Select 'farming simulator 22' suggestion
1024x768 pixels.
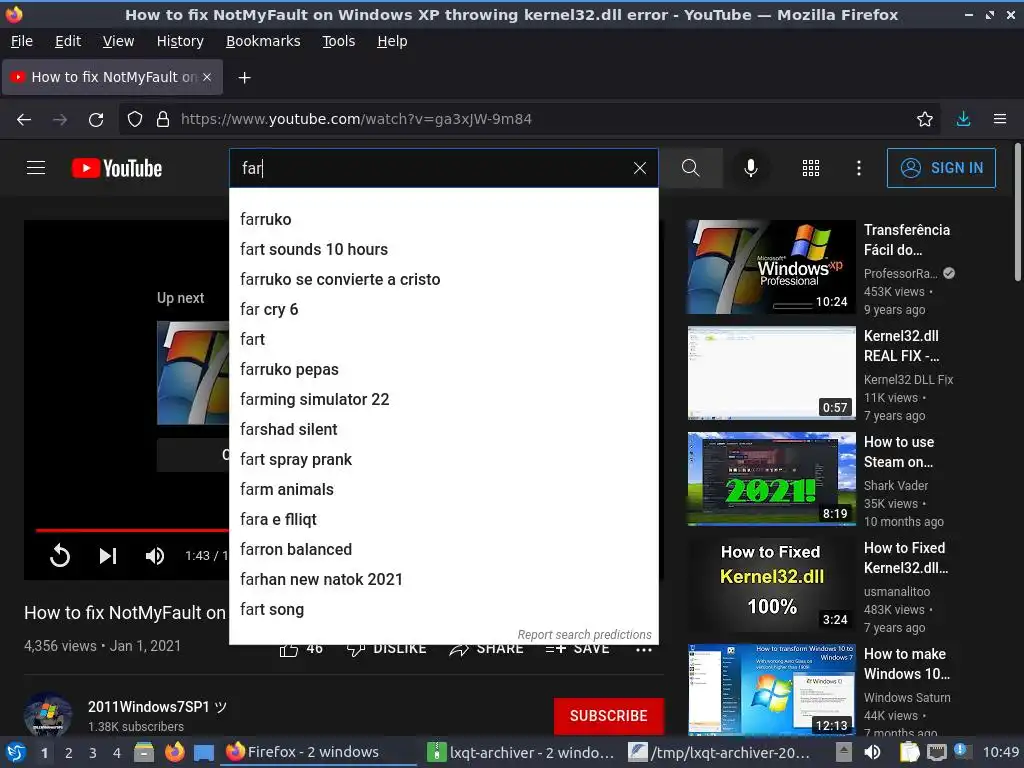[x=443, y=400]
